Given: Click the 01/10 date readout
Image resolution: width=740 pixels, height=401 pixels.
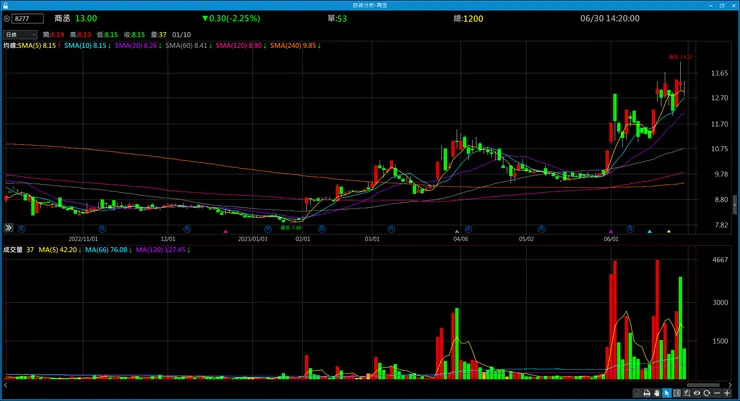Looking at the screenshot, I should pos(181,35).
